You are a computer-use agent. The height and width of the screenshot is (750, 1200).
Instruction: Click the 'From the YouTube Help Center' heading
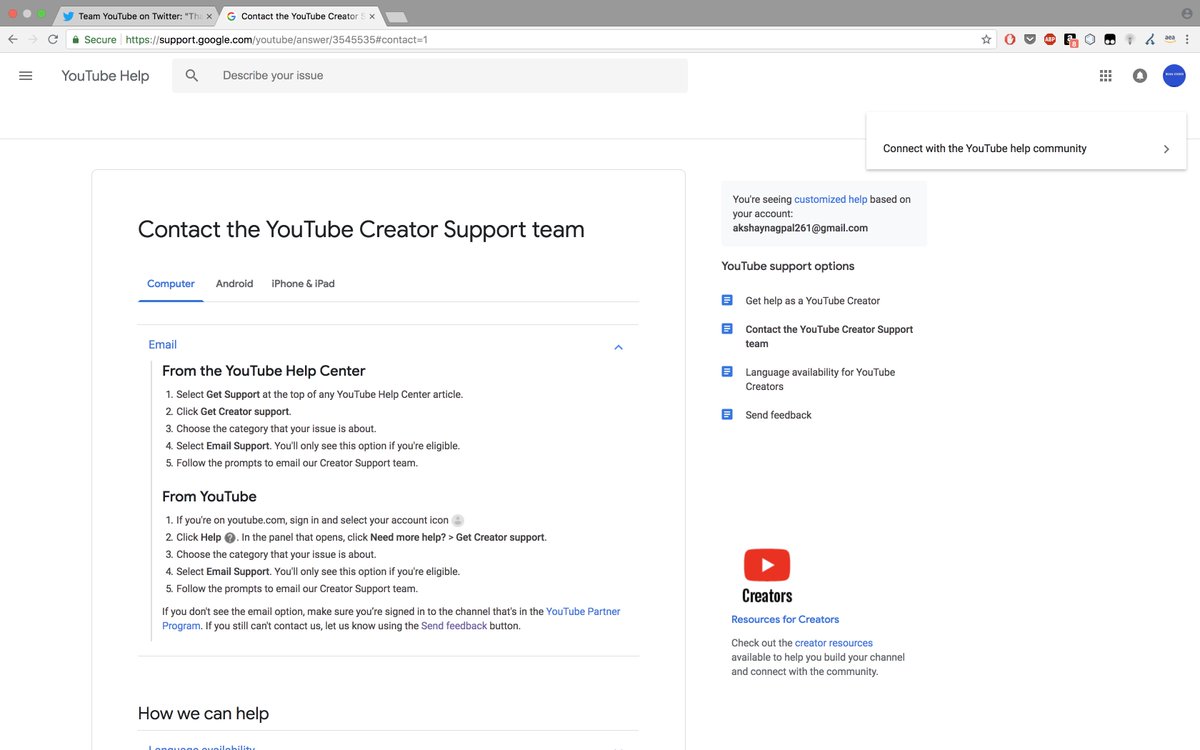point(264,371)
